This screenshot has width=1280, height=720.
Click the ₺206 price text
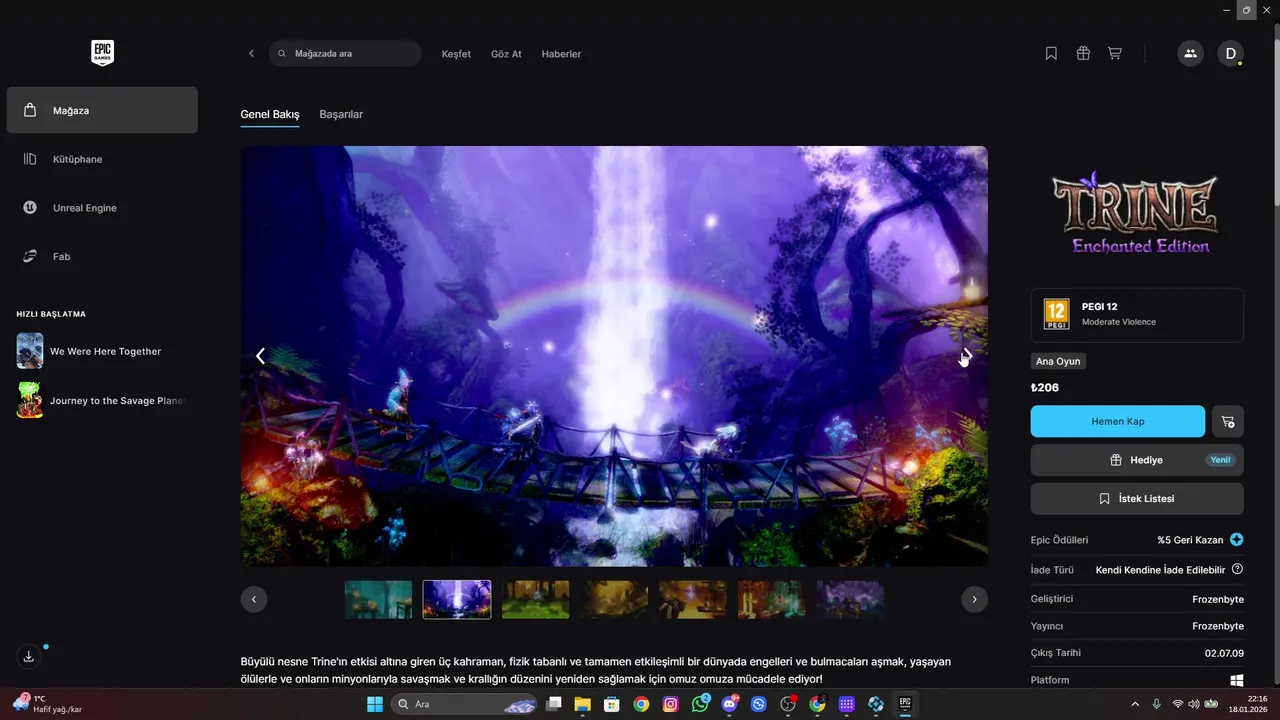[1045, 387]
